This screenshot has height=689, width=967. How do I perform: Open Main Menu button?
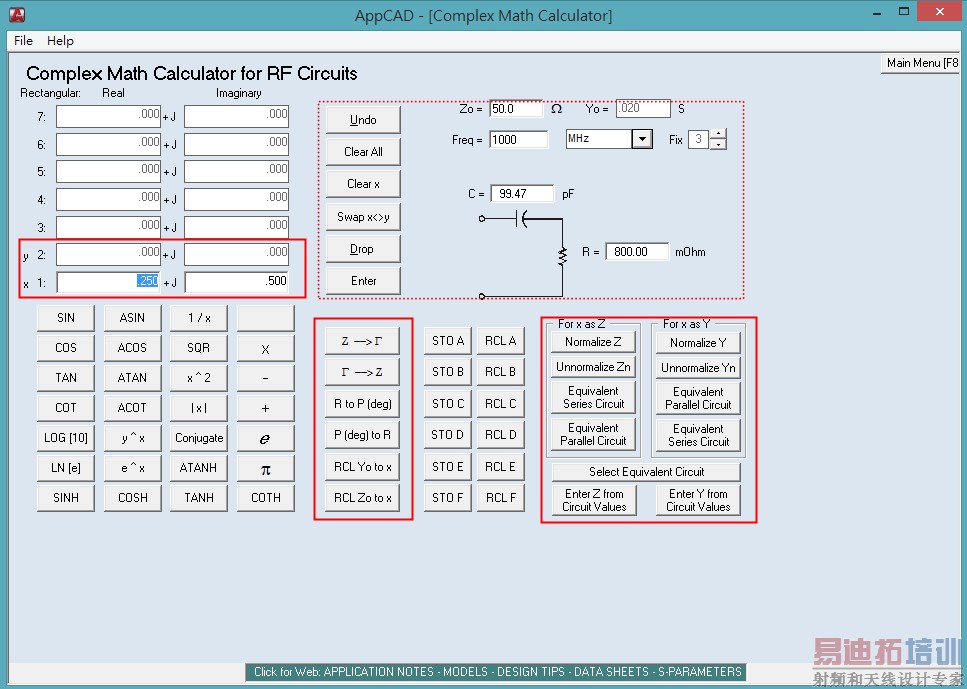click(x=922, y=63)
